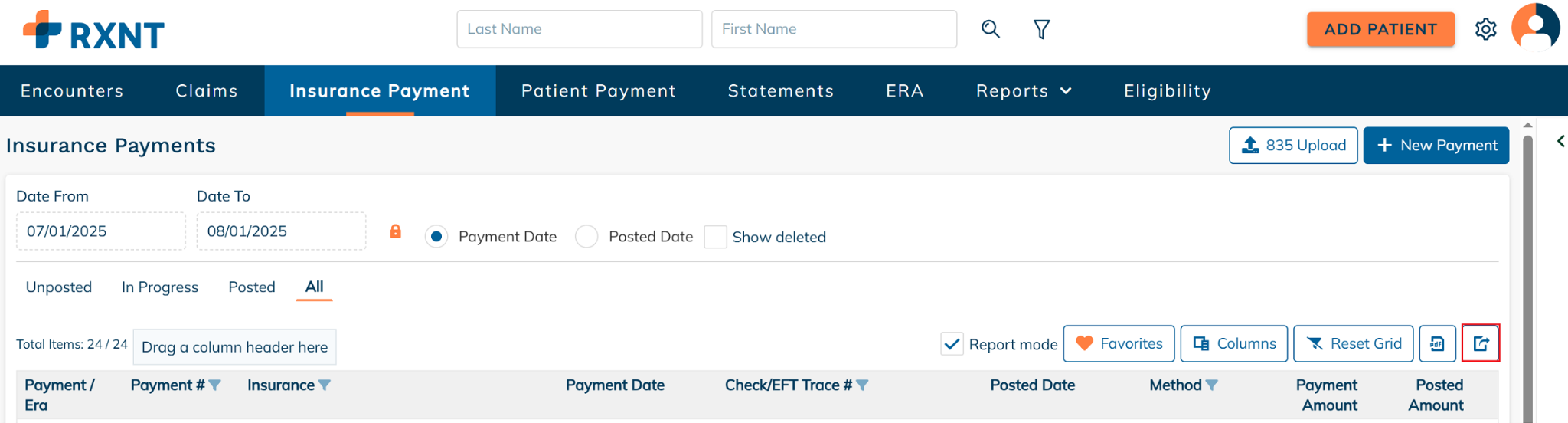Click the export share icon button
Screen dimensions: 1568x423
[1481, 343]
